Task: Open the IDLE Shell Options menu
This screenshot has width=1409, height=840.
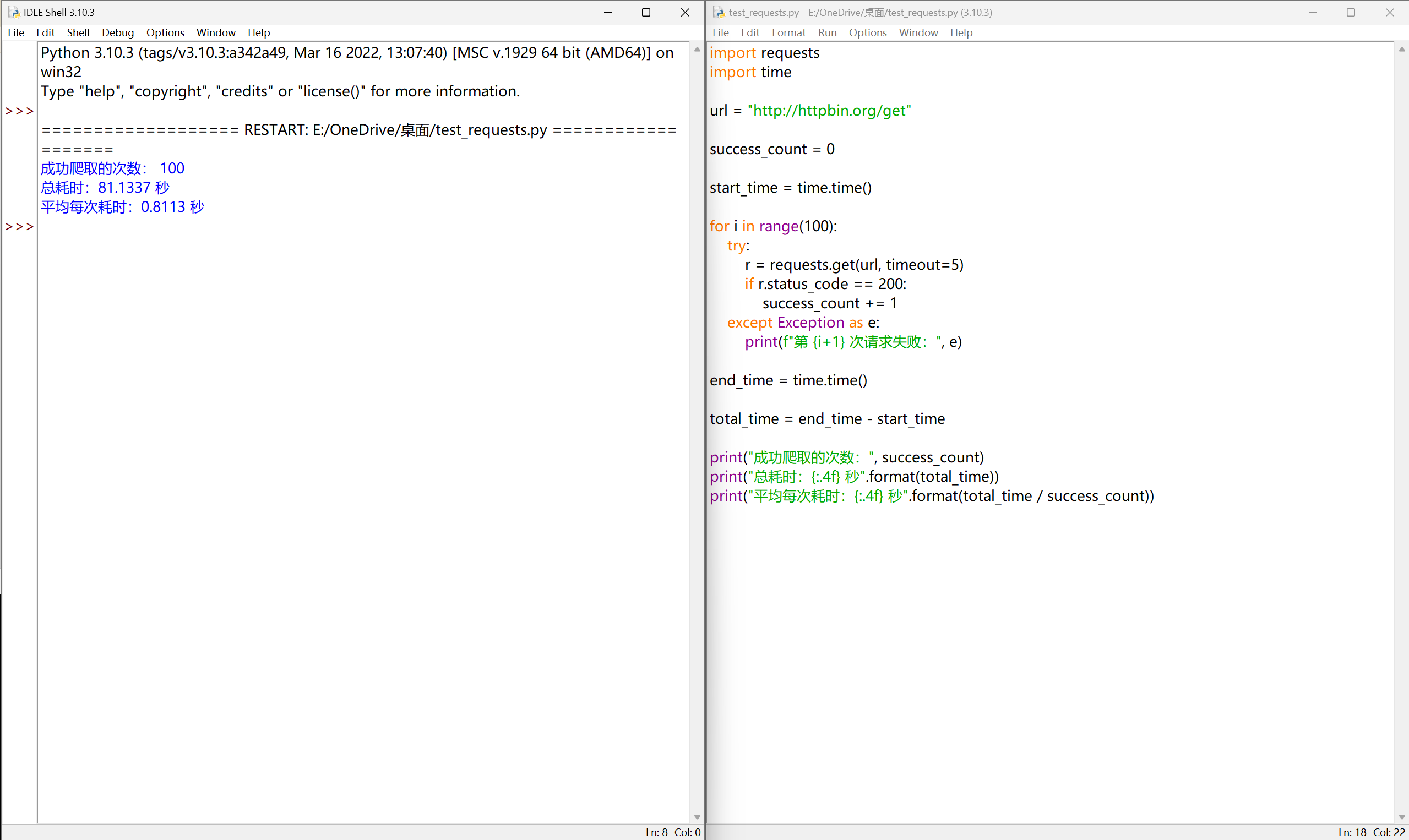Action: [x=165, y=32]
